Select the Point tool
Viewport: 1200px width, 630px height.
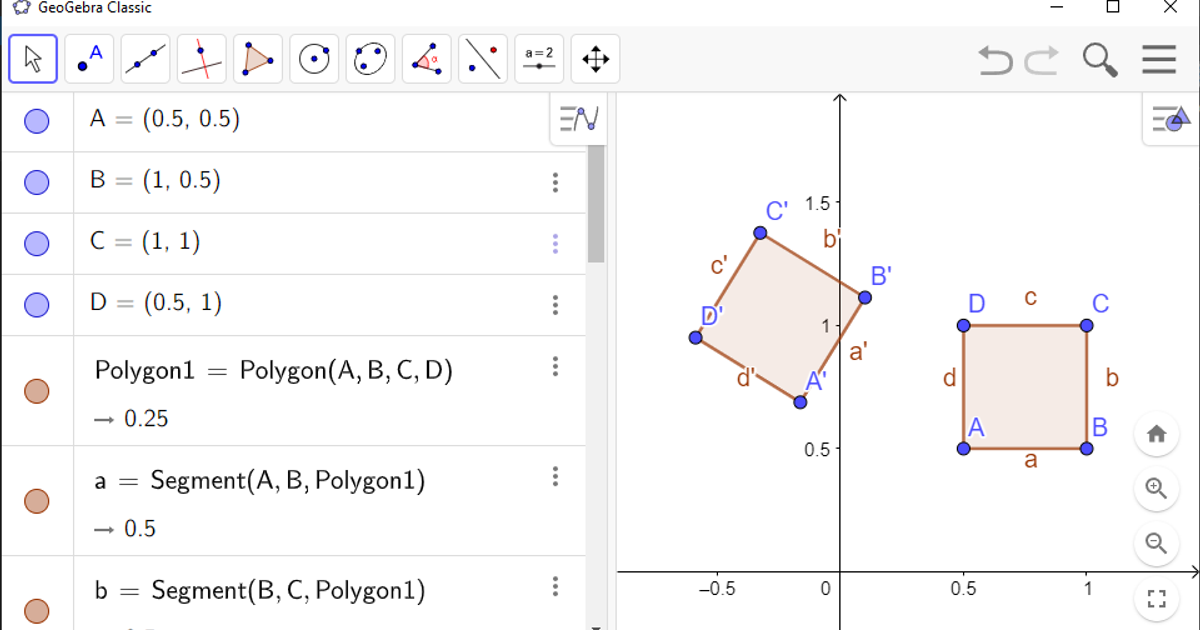click(89, 59)
